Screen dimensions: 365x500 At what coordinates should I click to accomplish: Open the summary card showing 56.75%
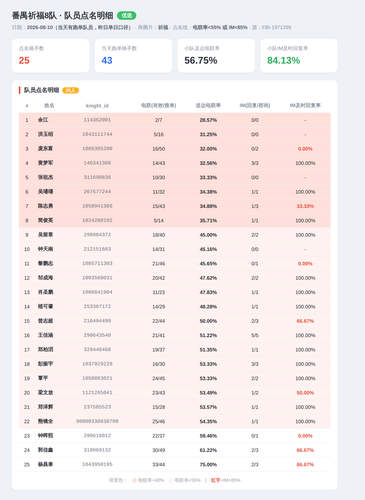coord(216,56)
